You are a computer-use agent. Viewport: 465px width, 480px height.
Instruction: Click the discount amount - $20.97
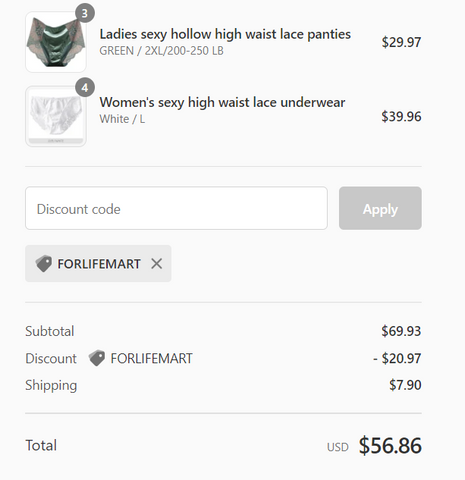pos(397,358)
